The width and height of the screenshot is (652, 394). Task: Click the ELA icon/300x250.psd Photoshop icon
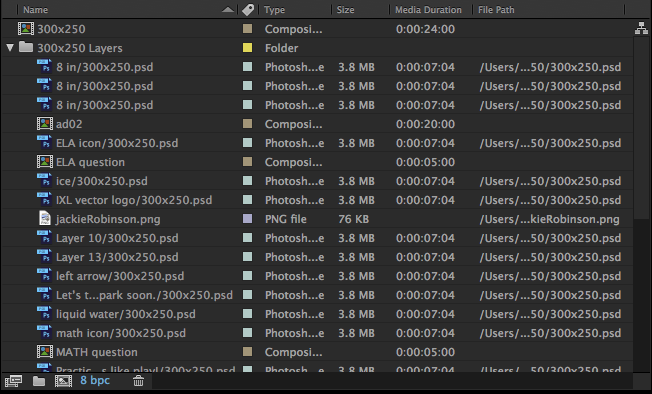point(44,142)
